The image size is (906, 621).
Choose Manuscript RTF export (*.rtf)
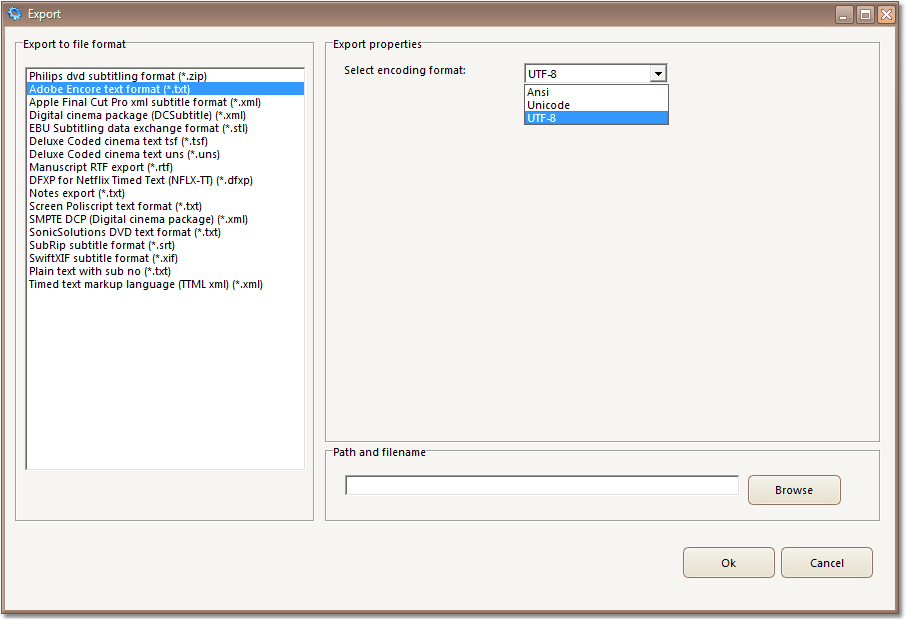tap(100, 167)
